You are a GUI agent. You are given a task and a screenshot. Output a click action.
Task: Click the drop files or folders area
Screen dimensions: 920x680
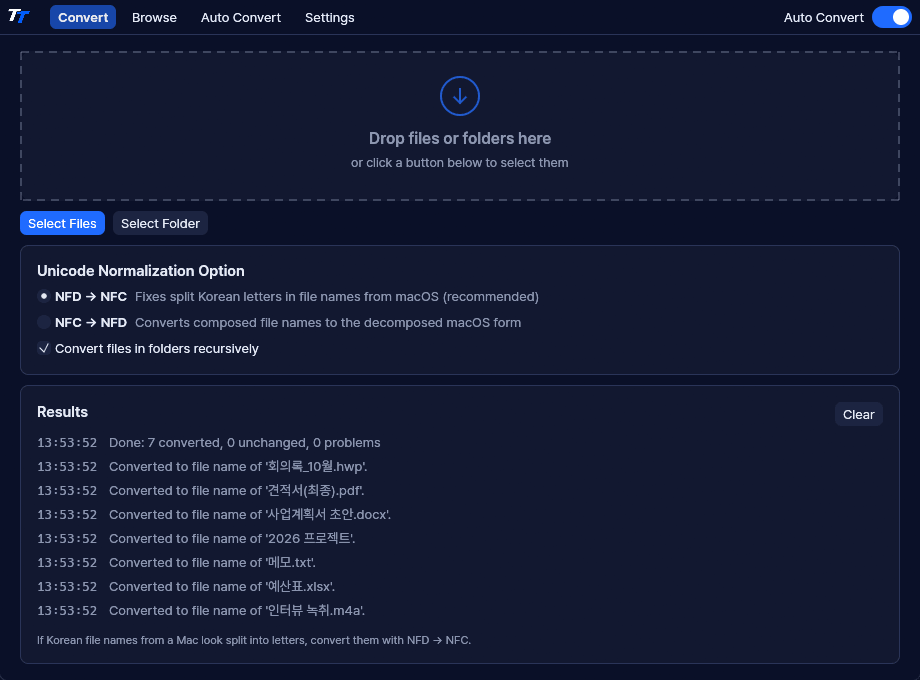tap(459, 126)
